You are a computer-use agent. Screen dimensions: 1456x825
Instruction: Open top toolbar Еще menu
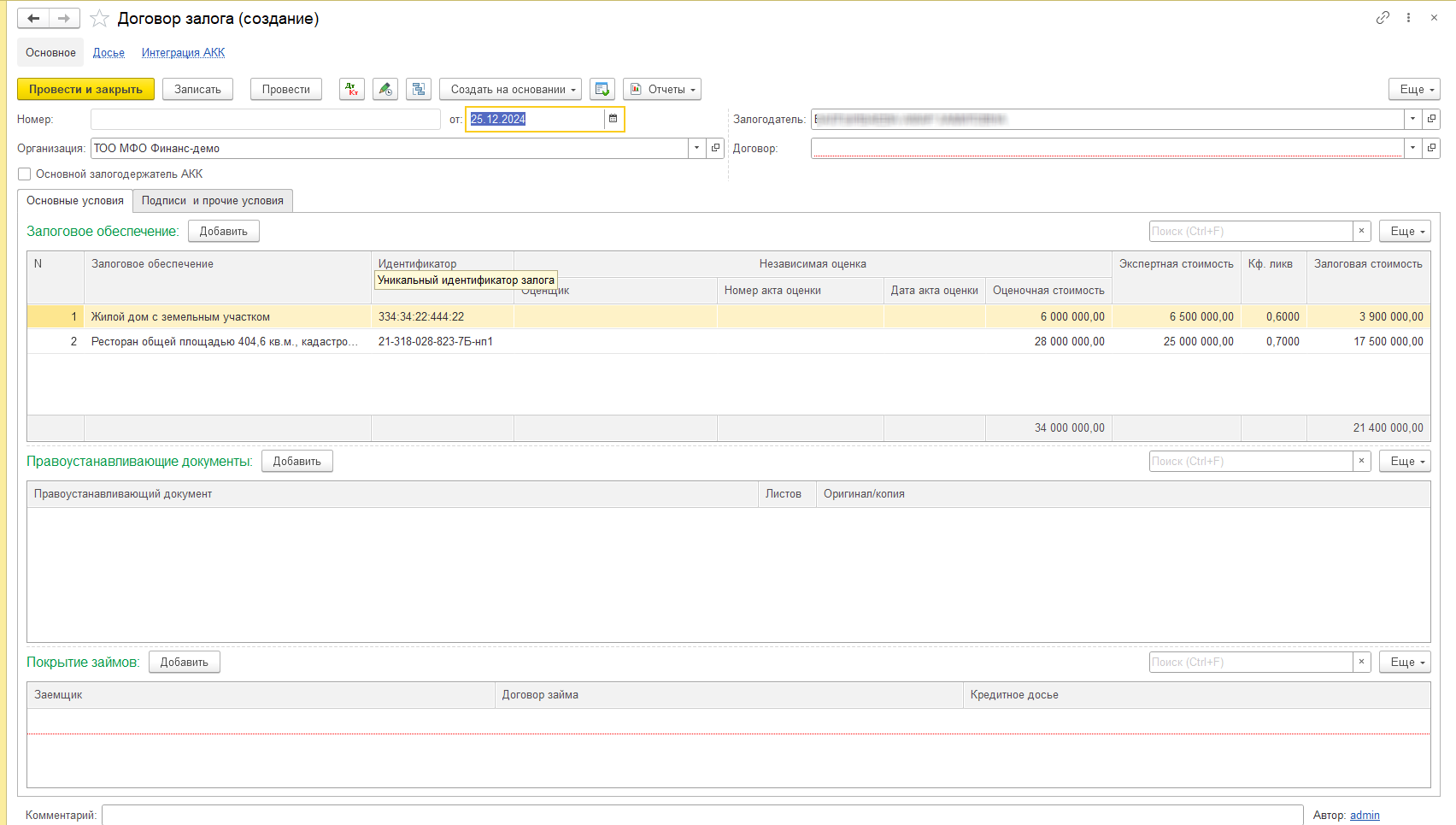pos(1414,89)
